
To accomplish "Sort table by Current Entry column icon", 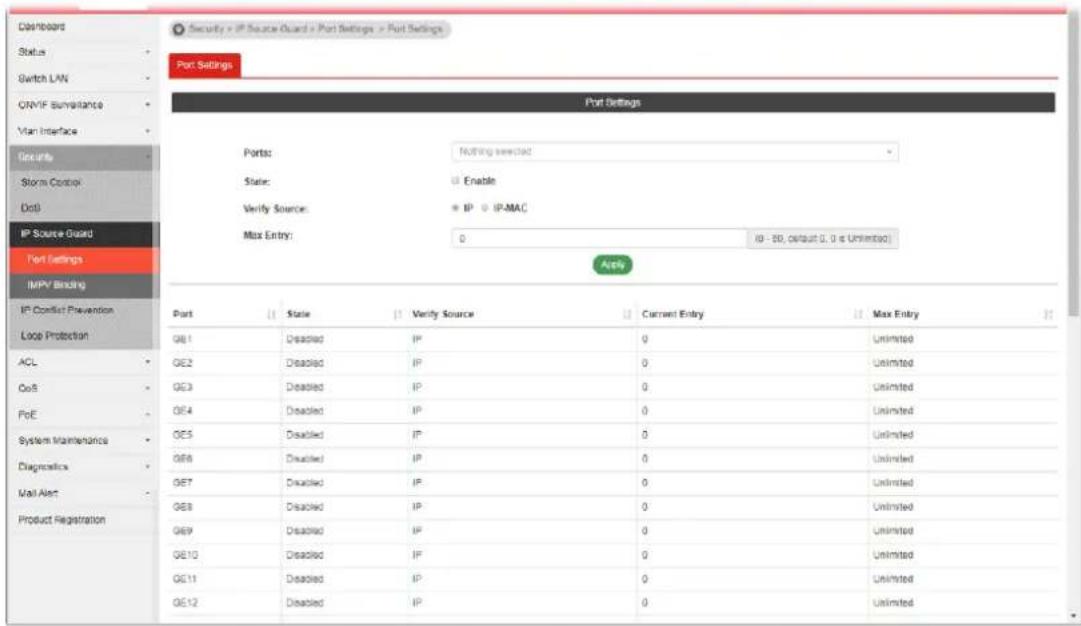I will click(858, 314).
